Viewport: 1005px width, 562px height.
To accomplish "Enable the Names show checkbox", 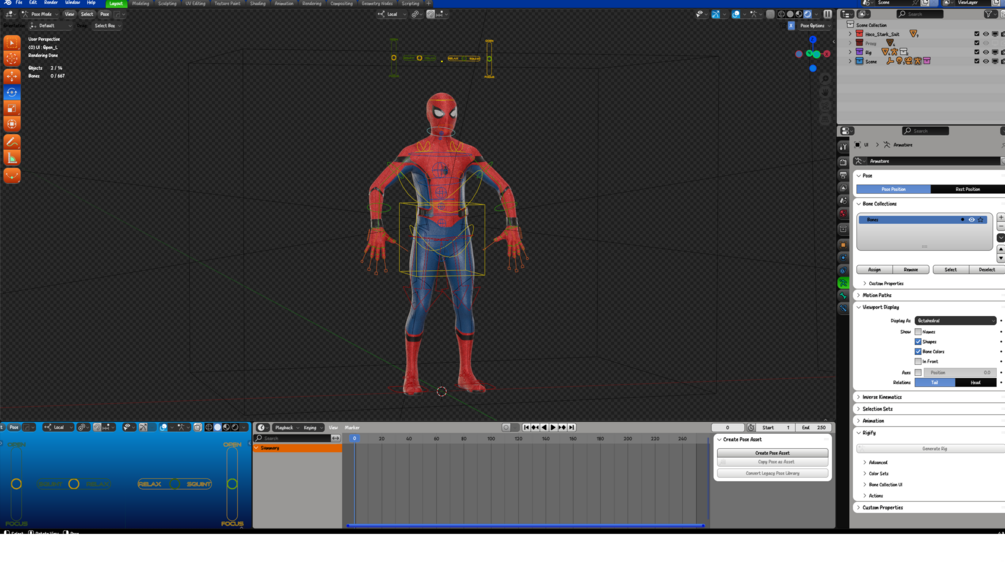I will tap(918, 332).
